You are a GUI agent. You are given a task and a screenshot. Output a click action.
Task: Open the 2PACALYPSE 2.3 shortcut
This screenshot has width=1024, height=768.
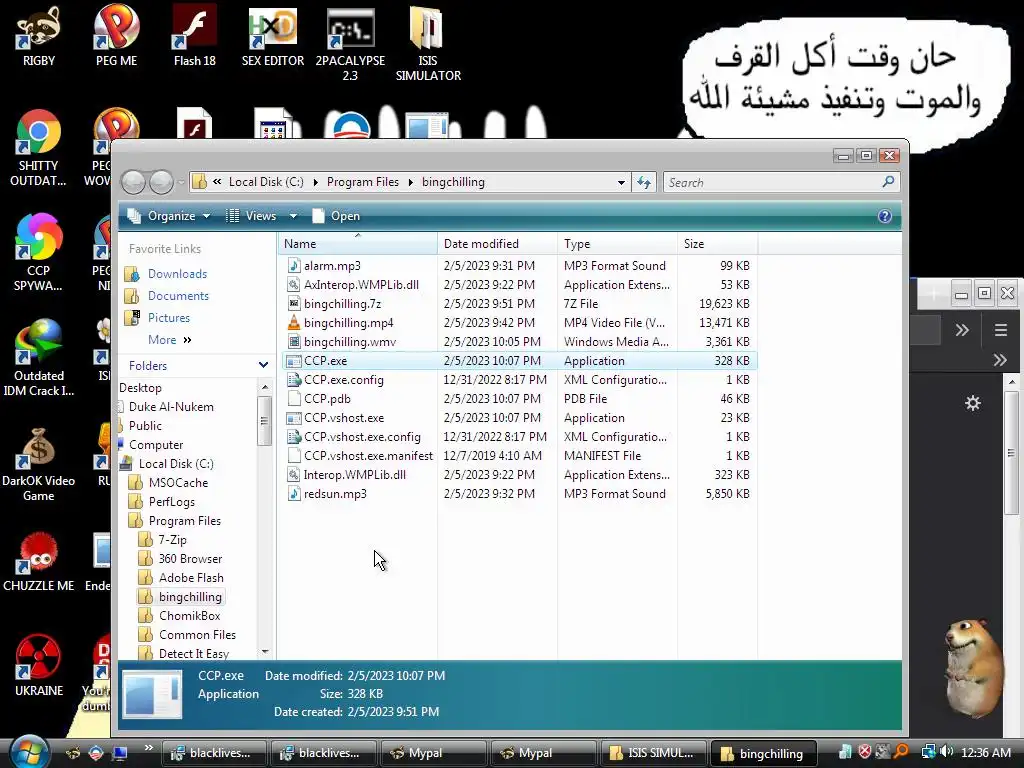[x=350, y=43]
